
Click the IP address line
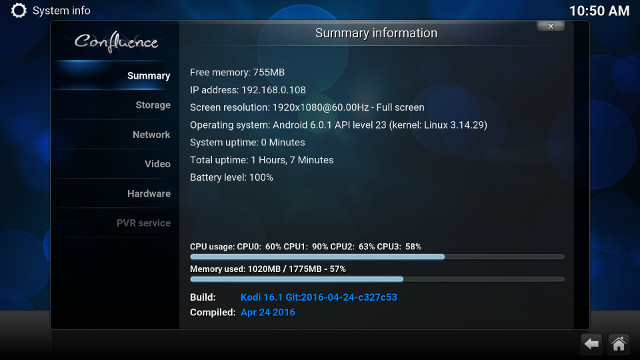pos(248,90)
